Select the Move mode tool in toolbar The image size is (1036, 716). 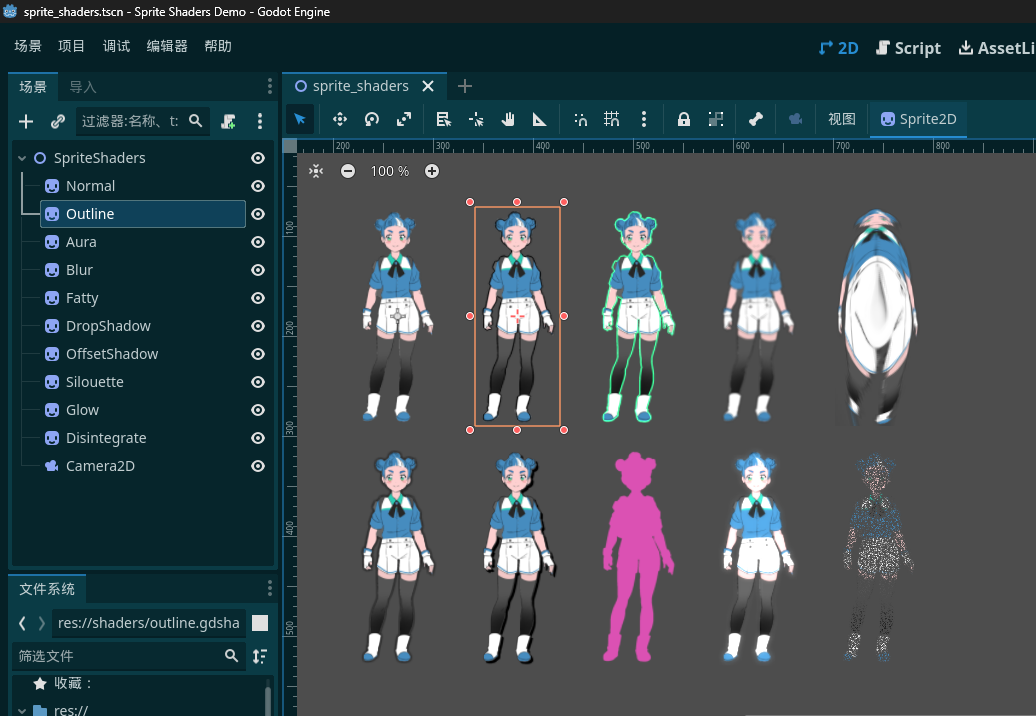coord(340,119)
